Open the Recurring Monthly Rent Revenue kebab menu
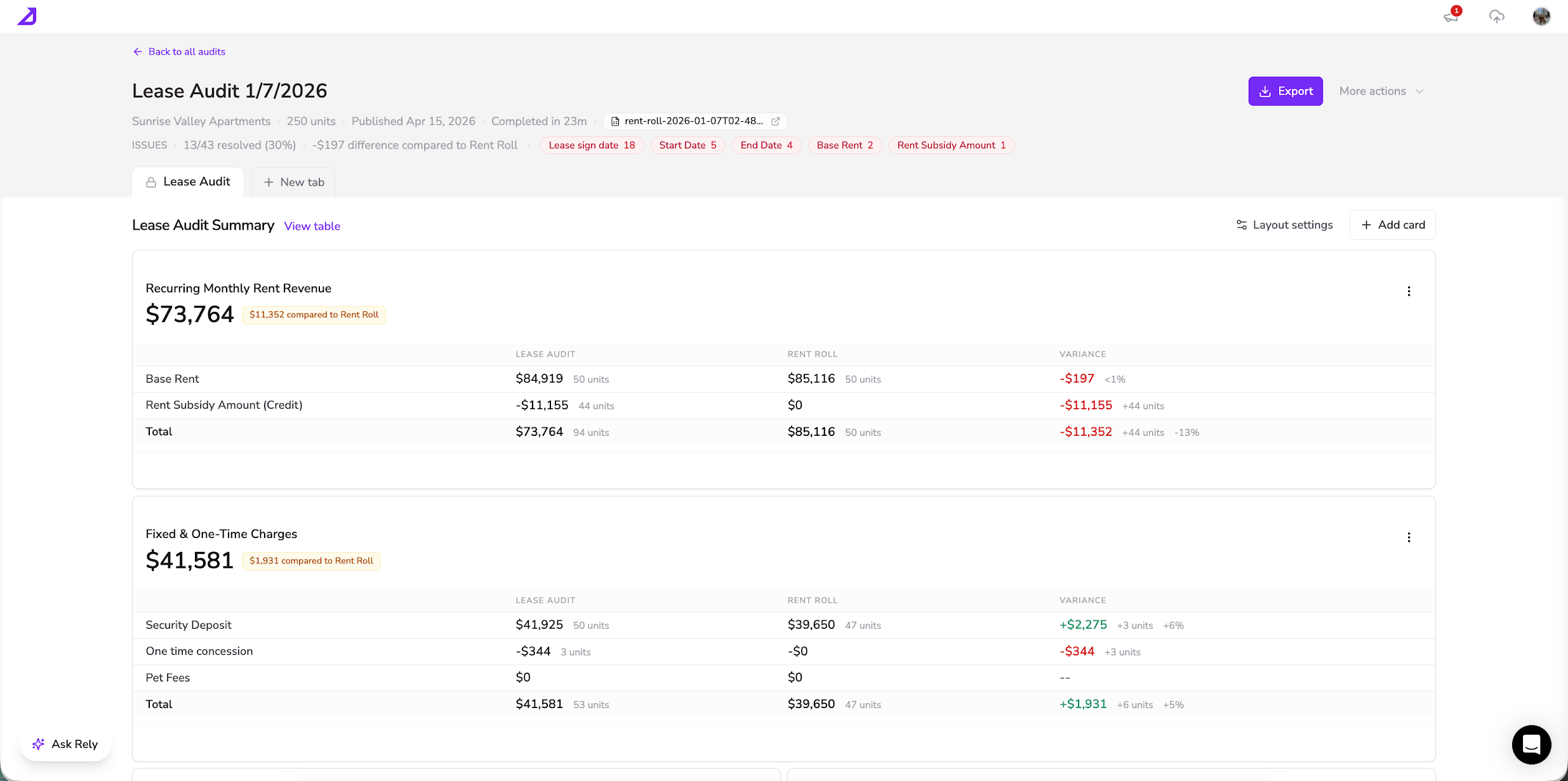The width and height of the screenshot is (1568, 781). [x=1409, y=291]
